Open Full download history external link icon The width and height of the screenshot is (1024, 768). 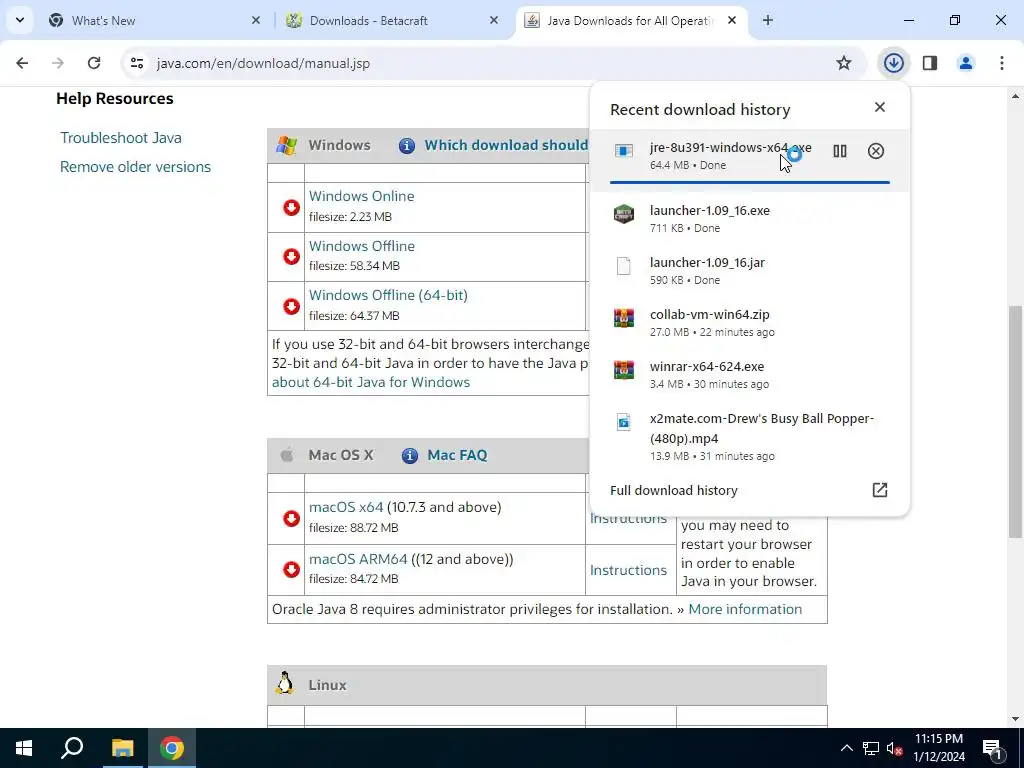pos(880,490)
